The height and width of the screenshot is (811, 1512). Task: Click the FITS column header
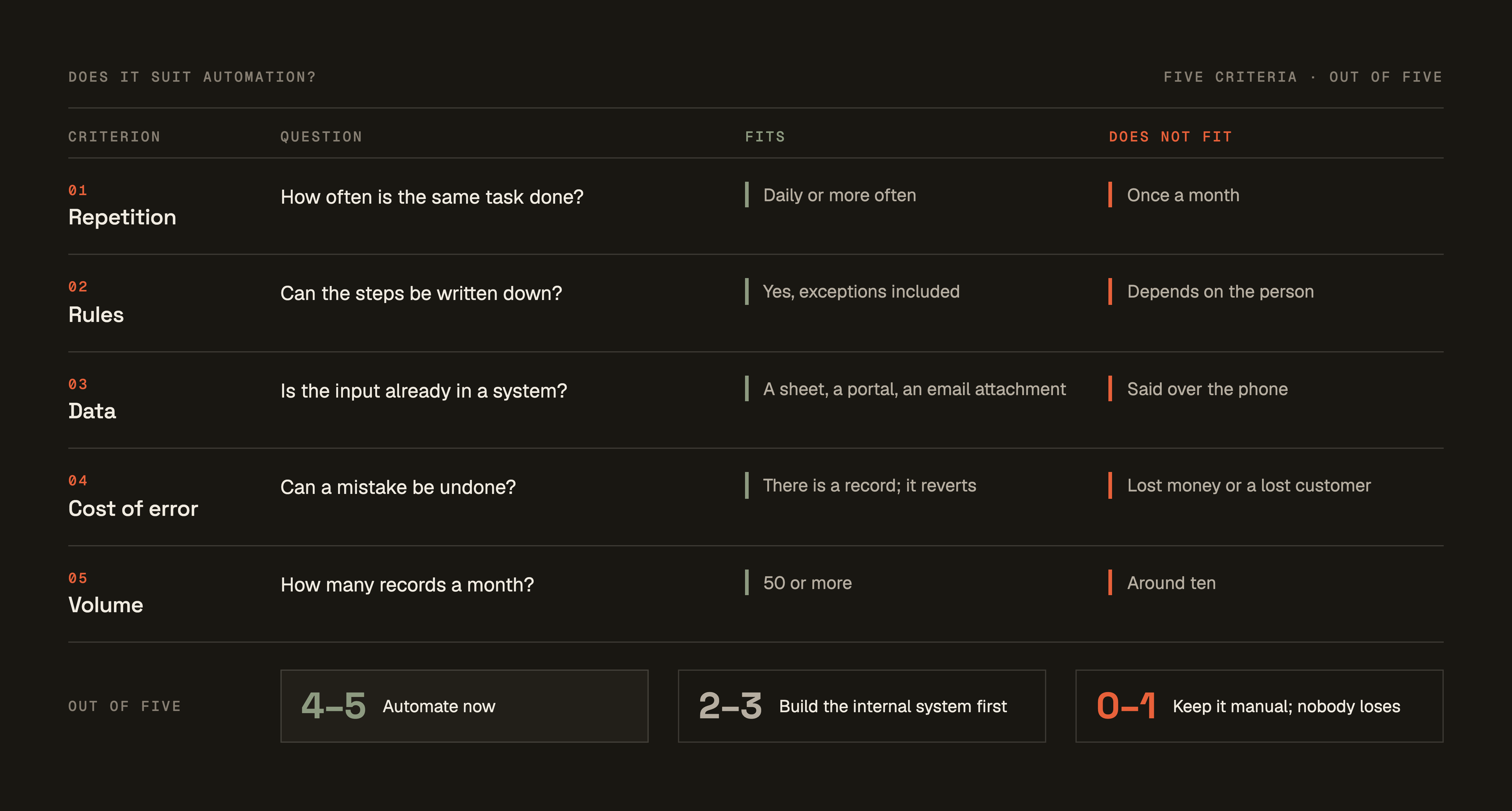(x=765, y=137)
